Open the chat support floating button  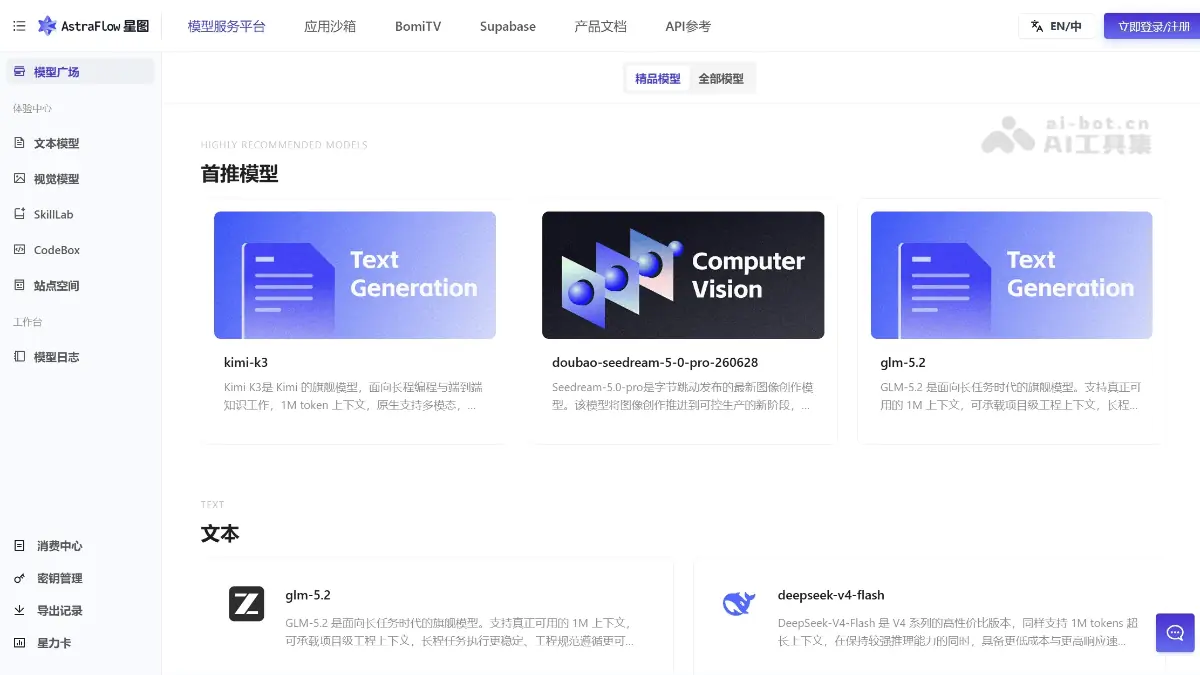click(1175, 633)
